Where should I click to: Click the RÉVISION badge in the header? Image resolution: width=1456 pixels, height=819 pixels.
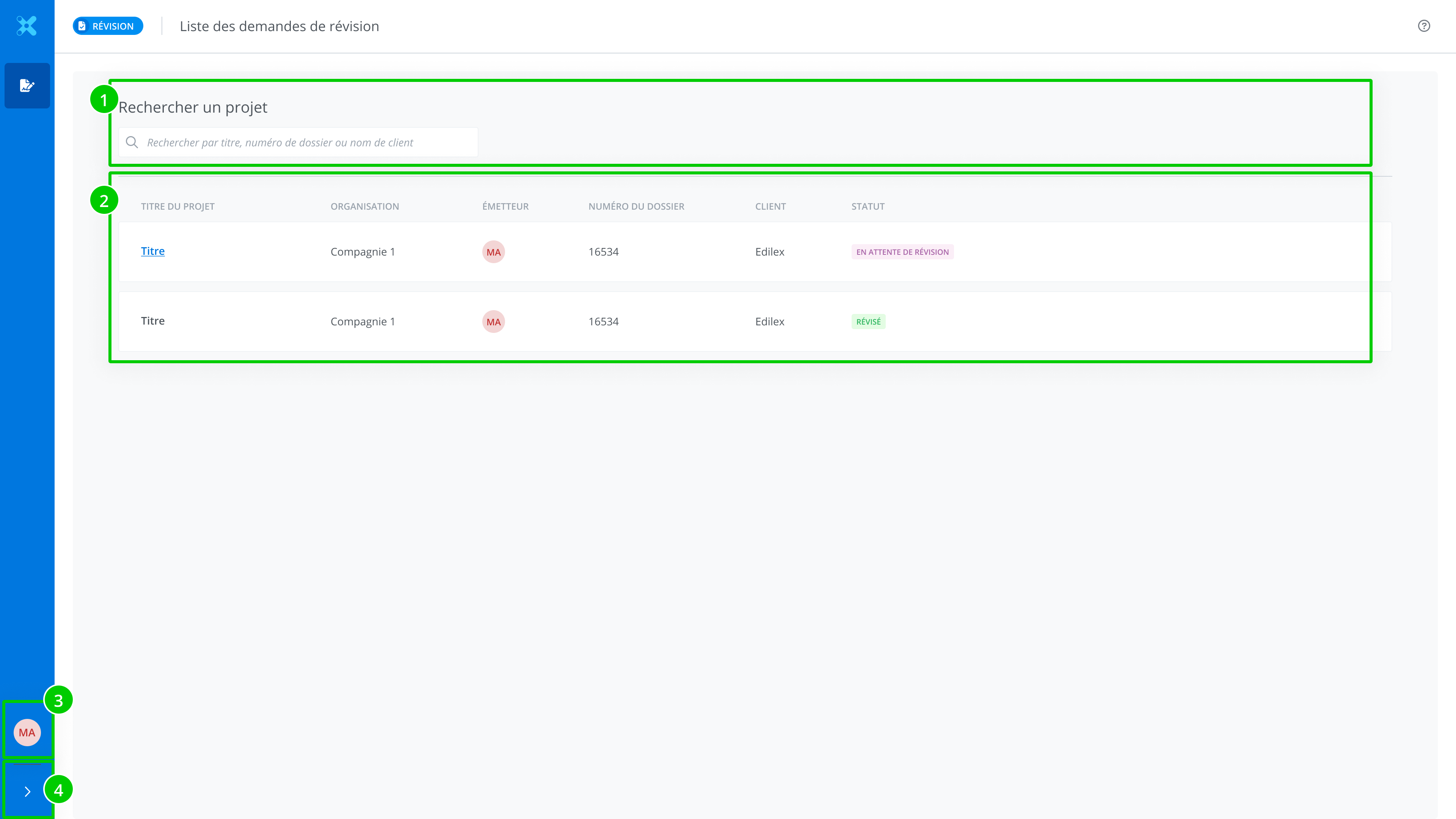107,26
